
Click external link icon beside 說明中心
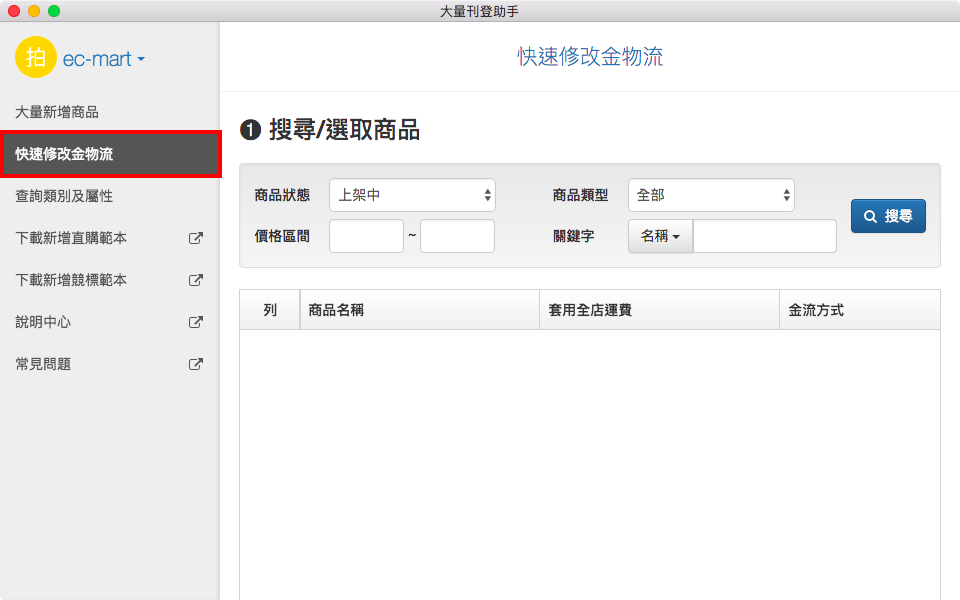(196, 323)
